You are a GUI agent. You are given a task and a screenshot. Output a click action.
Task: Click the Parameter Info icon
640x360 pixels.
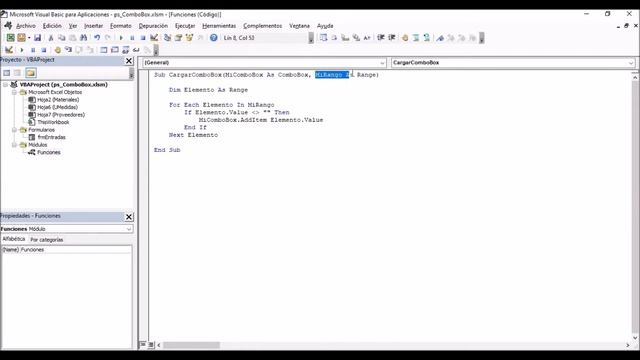tap(356, 38)
